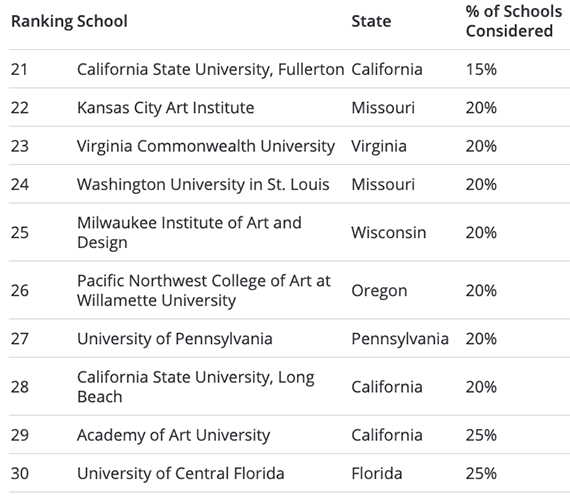Viewport: 570px width, 496px height.
Task: Click the Oregon state cell
Action: click(x=379, y=291)
